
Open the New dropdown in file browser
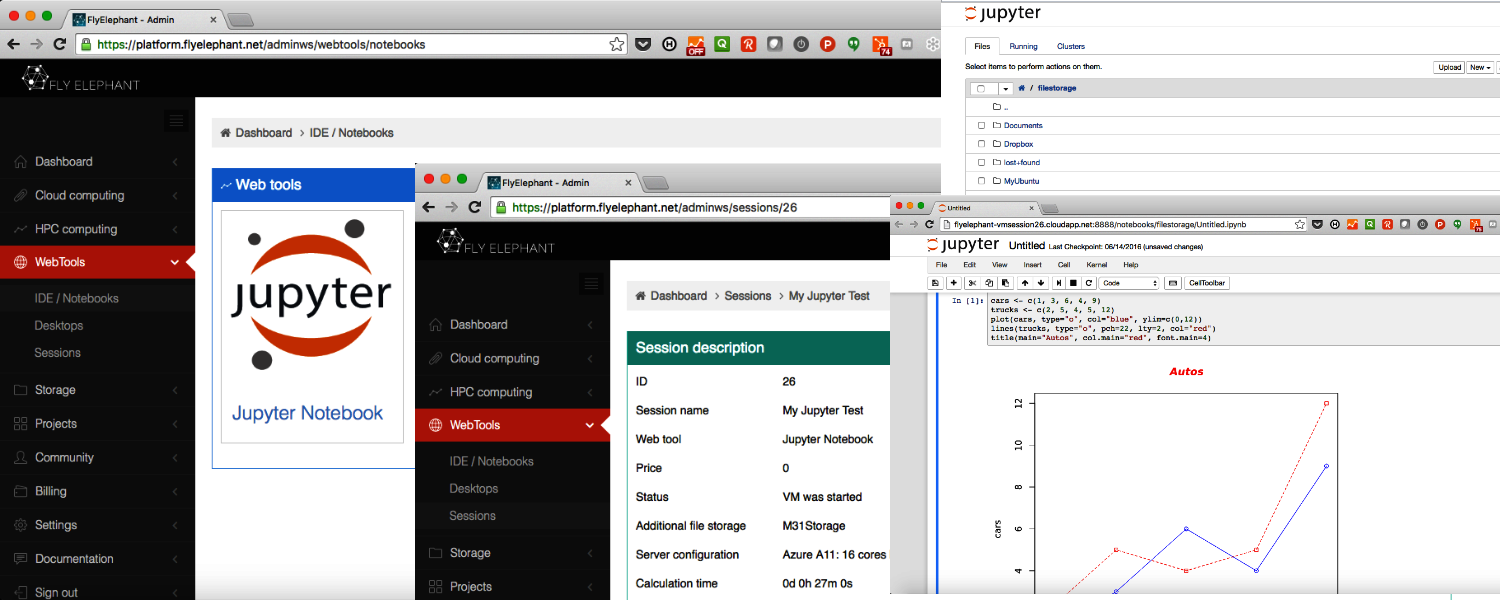(1479, 67)
